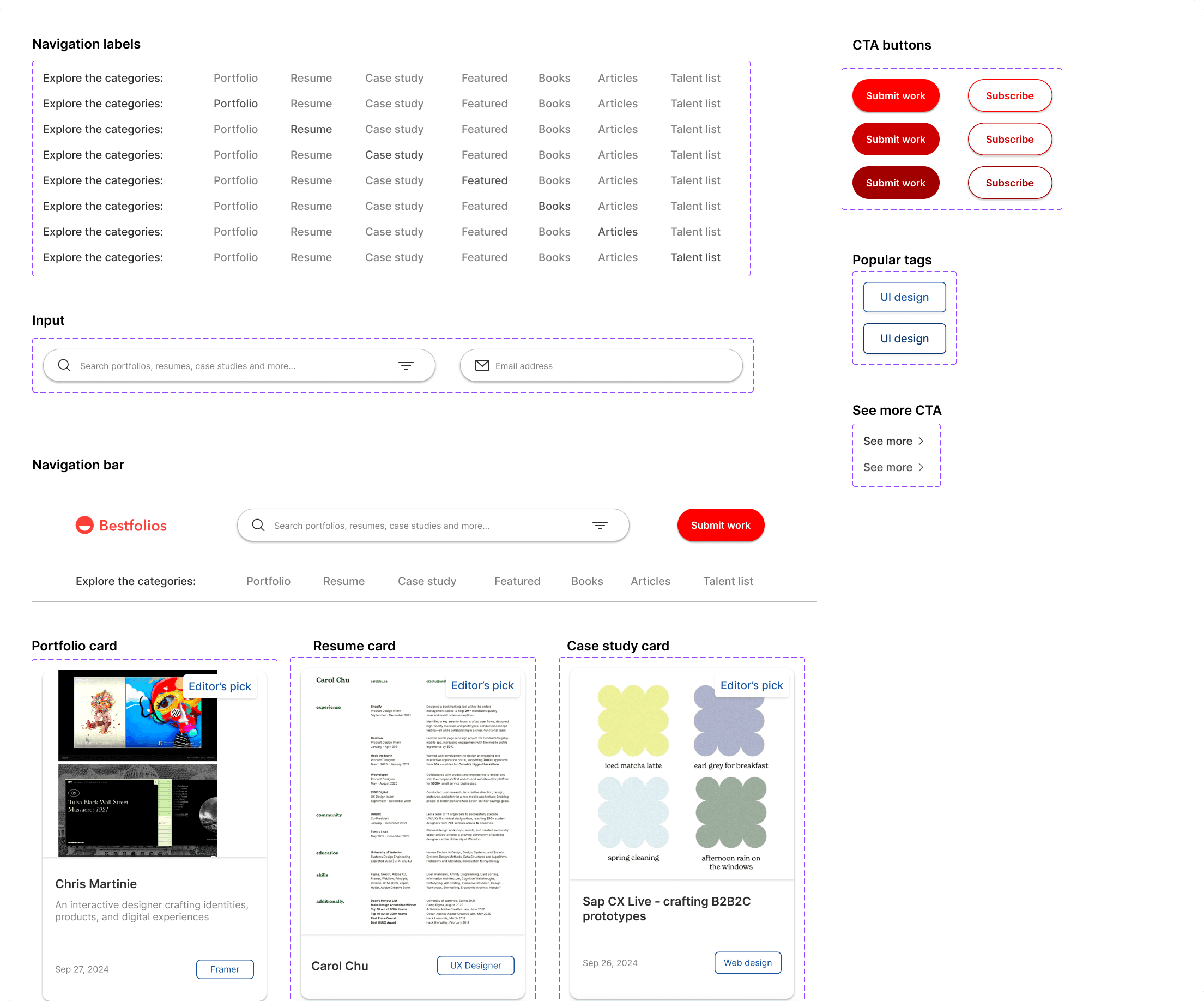Click the second Subscribe outline button
This screenshot has width=1204, height=1001.
pyautogui.click(x=1009, y=139)
